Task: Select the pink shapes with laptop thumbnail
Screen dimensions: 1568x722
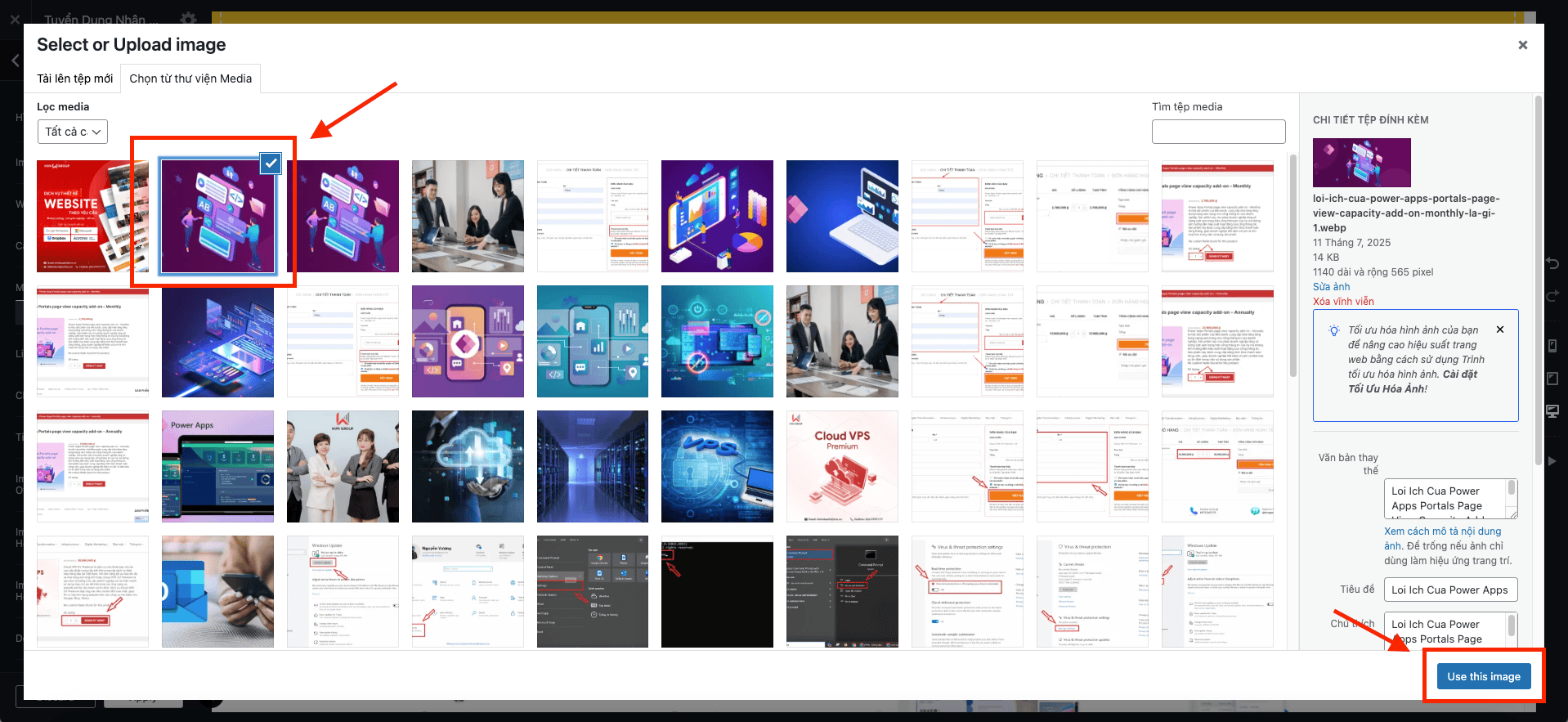Action: (x=842, y=217)
